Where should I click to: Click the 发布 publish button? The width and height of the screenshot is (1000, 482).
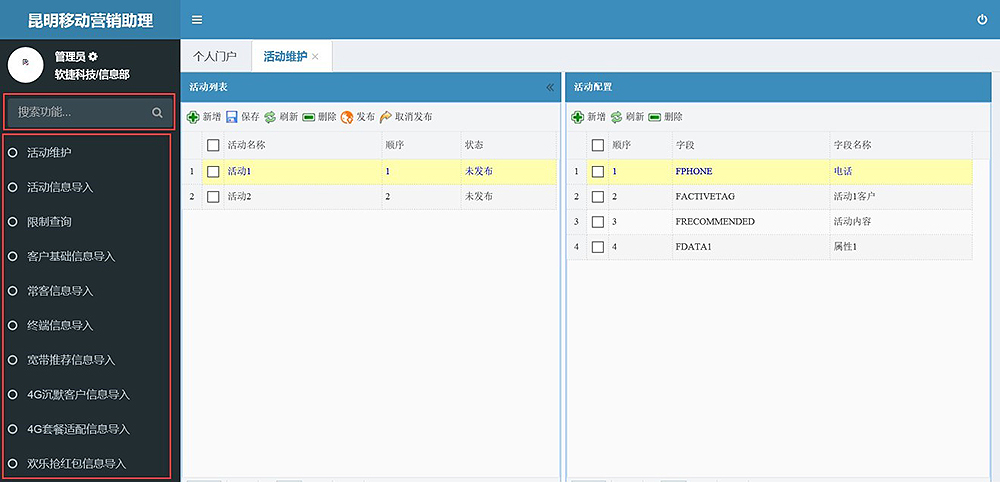(358, 117)
